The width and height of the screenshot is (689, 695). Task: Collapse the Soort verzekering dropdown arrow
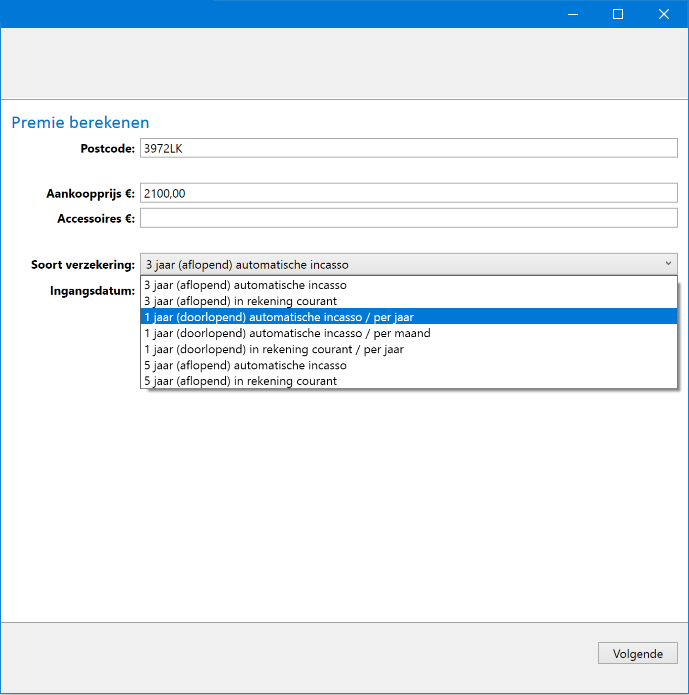668,264
